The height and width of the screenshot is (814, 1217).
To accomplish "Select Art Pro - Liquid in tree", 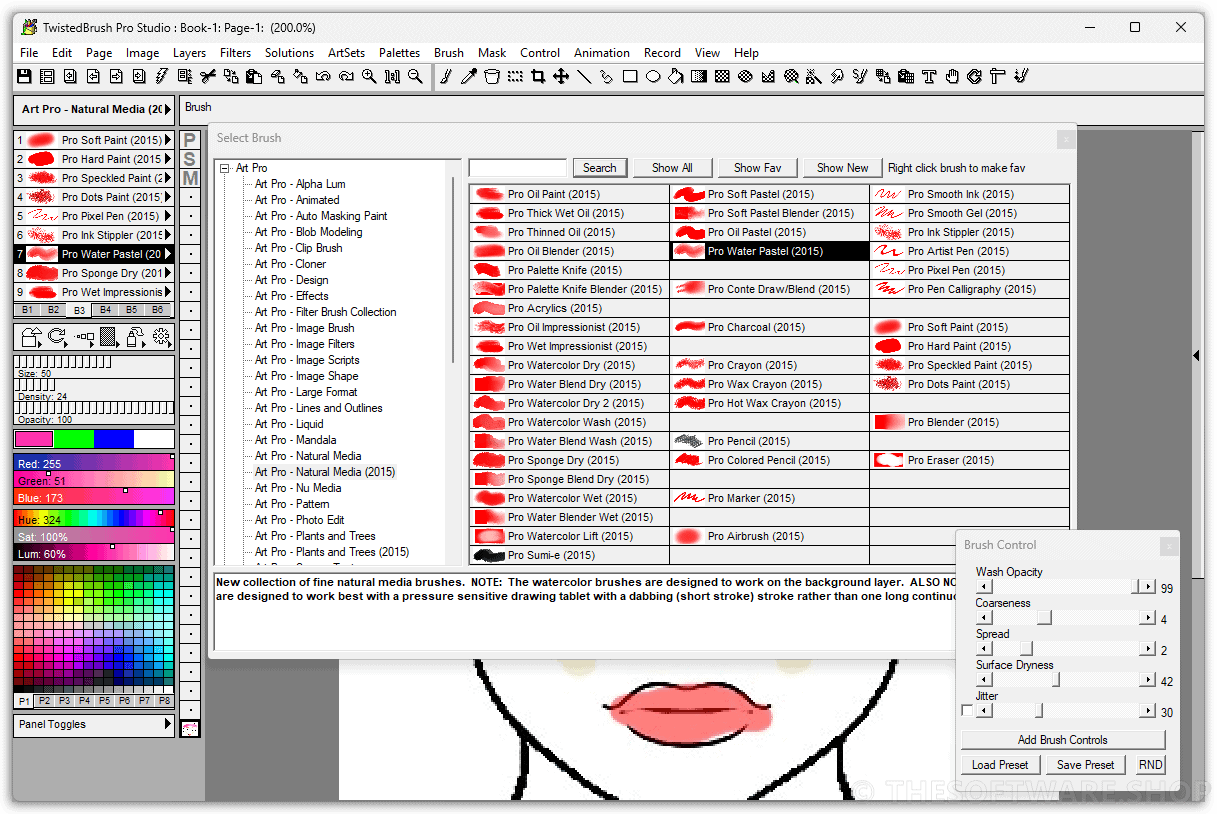I will point(289,424).
